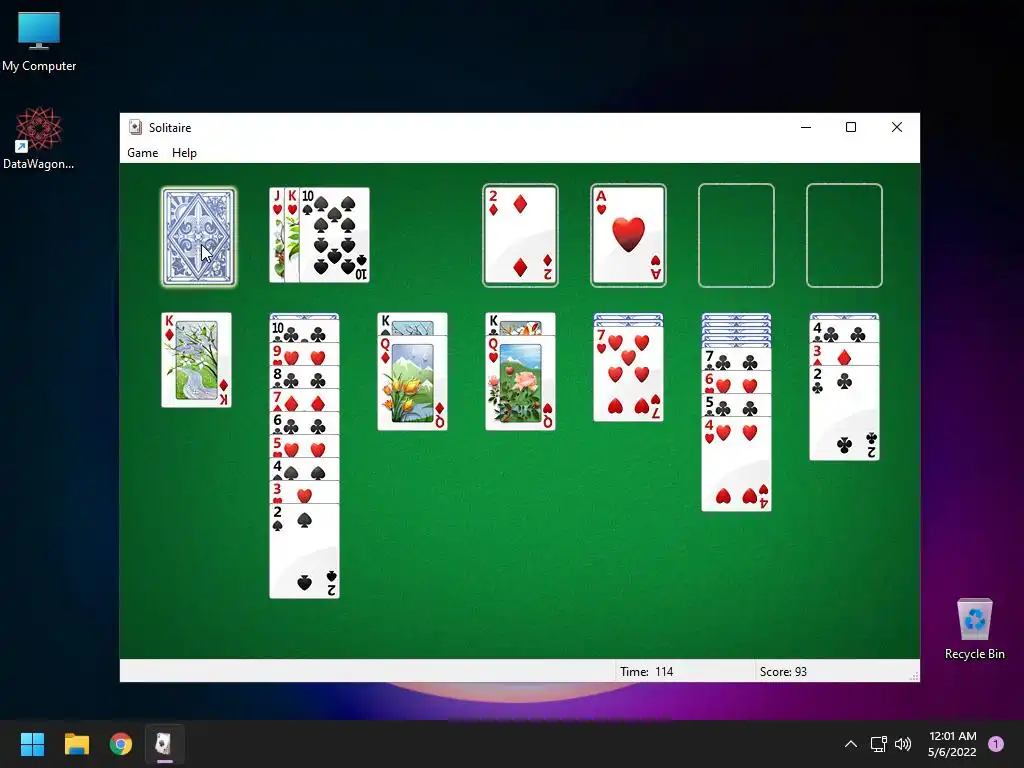Select the 2 of diamonds foundation
Image resolution: width=1024 pixels, height=768 pixels.
coord(520,235)
